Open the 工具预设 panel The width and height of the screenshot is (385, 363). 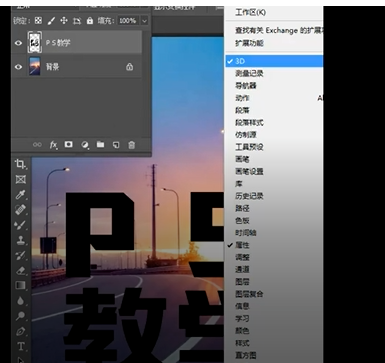[274, 147]
